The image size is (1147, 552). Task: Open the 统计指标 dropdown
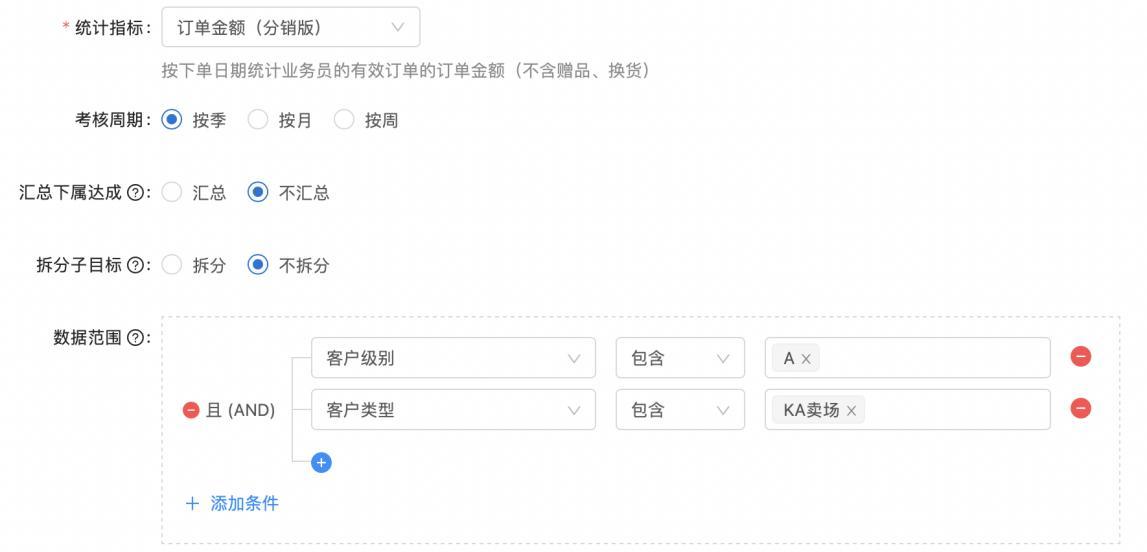tap(290, 27)
